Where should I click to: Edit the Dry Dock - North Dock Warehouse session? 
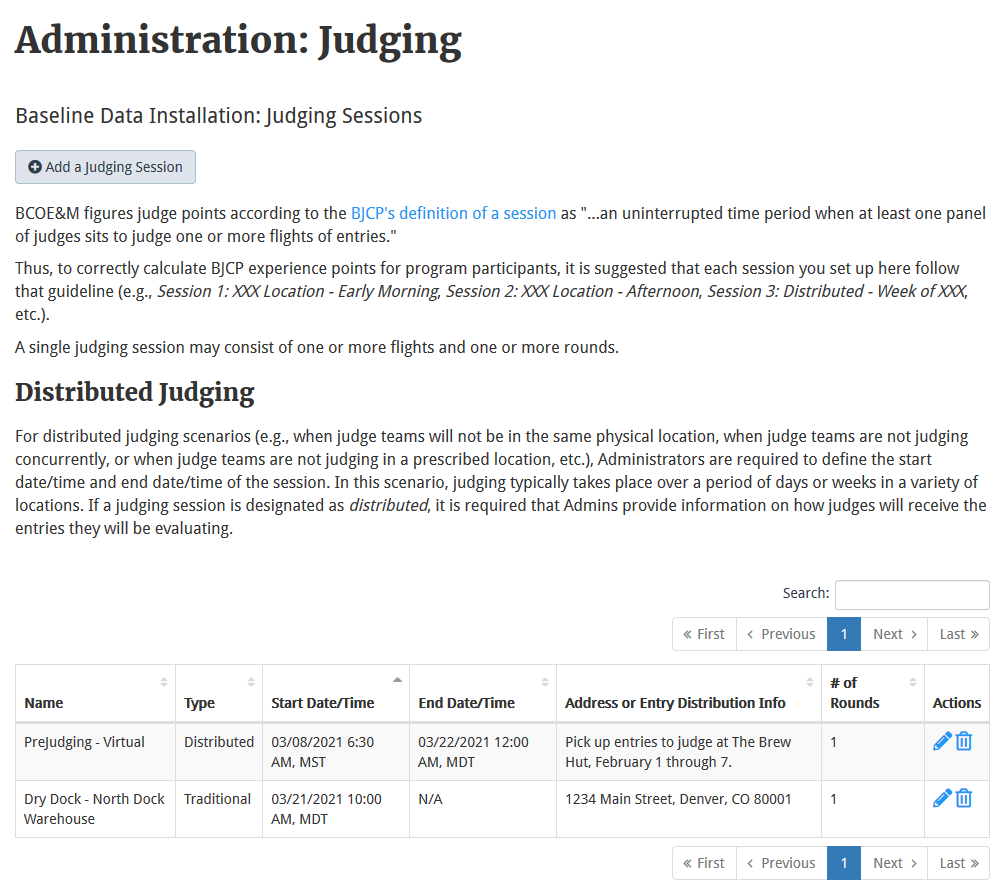pyautogui.click(x=941, y=797)
